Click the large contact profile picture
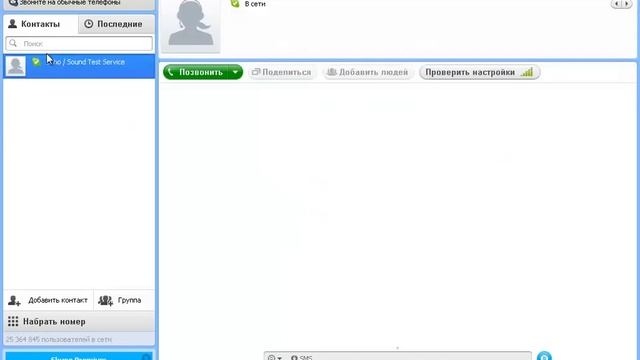640x360 pixels. [x=191, y=26]
